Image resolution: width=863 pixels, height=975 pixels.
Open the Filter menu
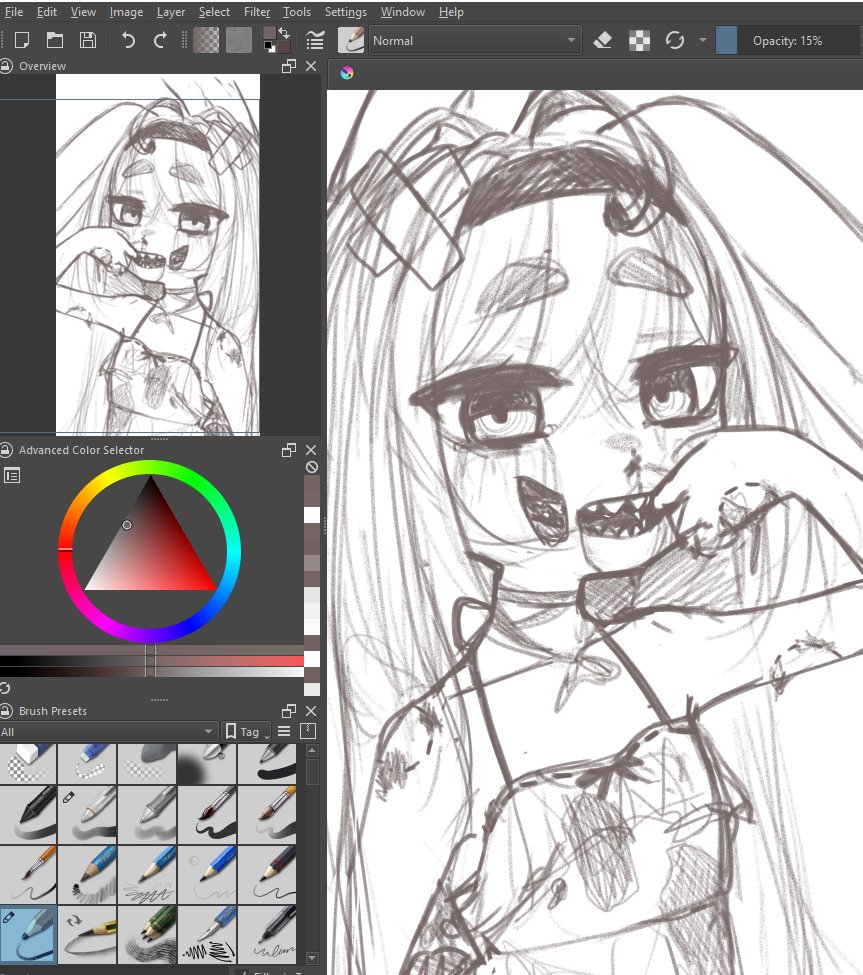[x=256, y=12]
